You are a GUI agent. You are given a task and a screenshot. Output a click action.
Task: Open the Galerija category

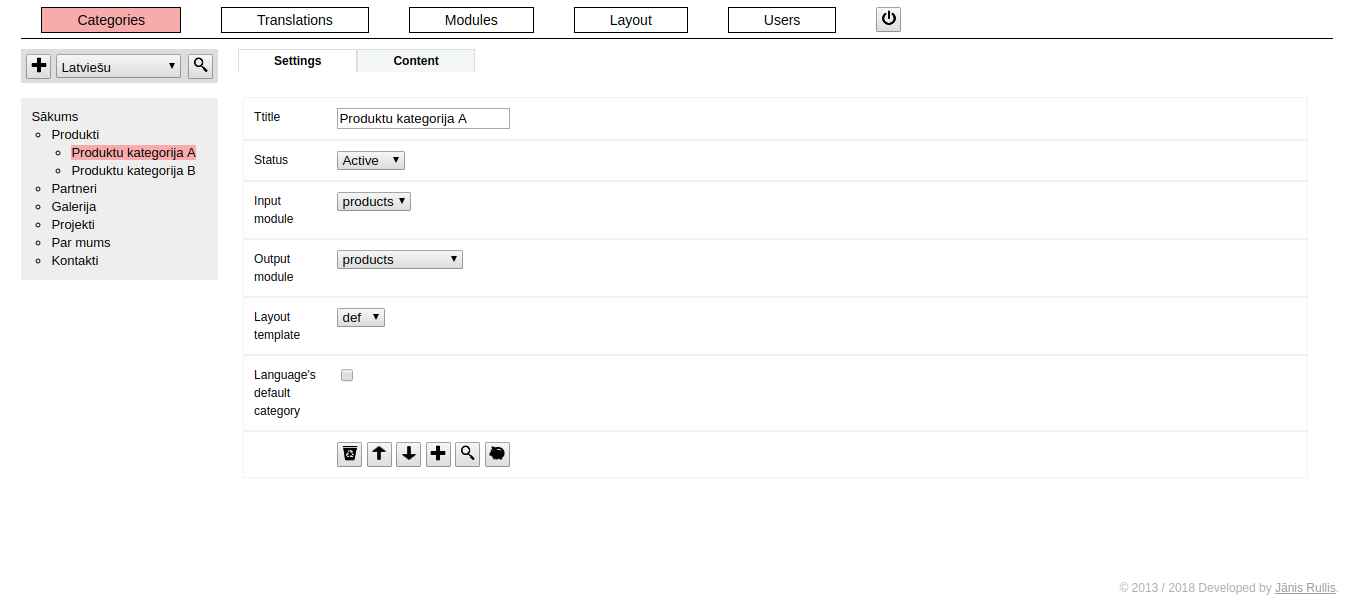click(74, 206)
